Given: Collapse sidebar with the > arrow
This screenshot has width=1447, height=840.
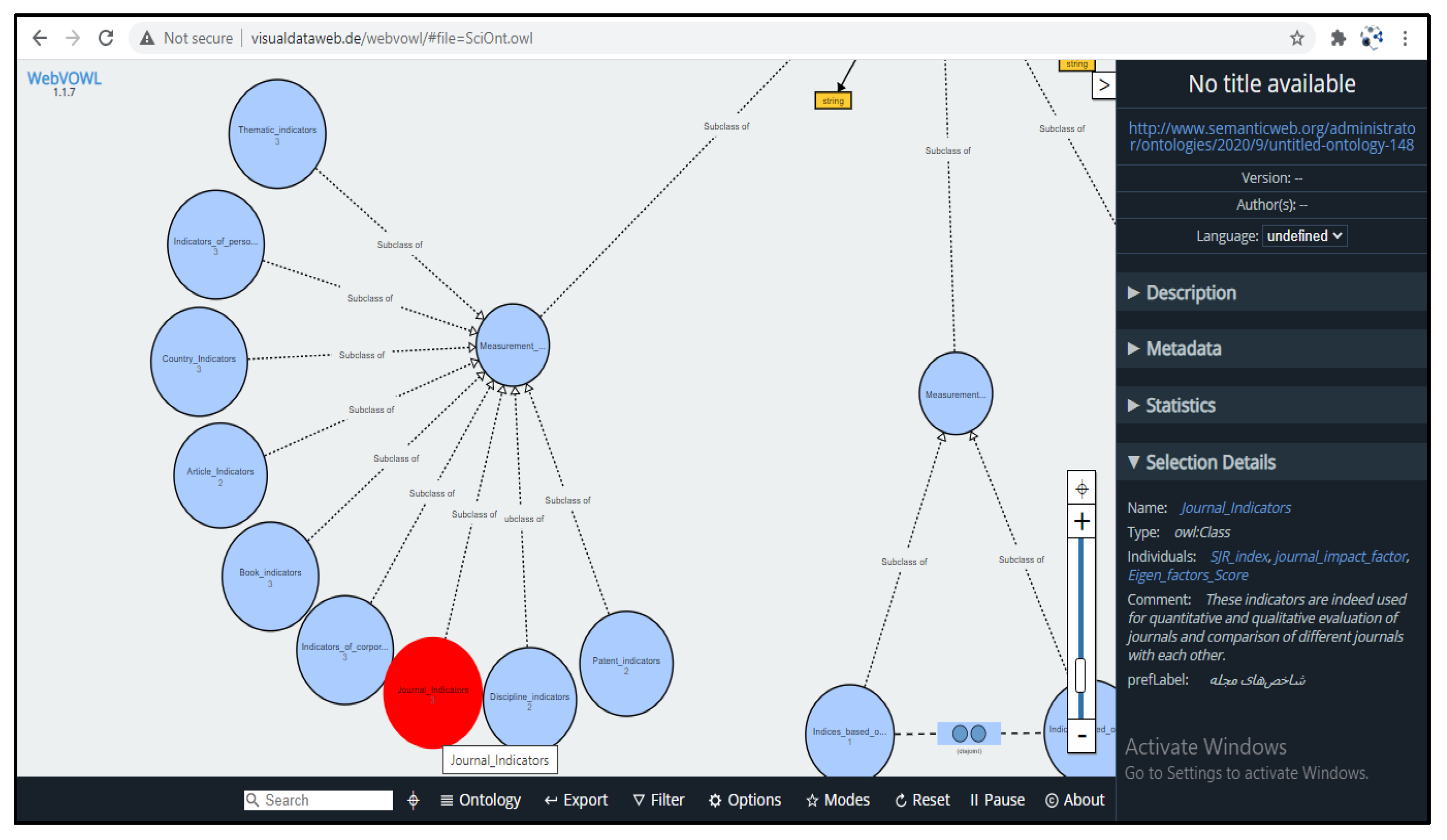Looking at the screenshot, I should click(1102, 85).
